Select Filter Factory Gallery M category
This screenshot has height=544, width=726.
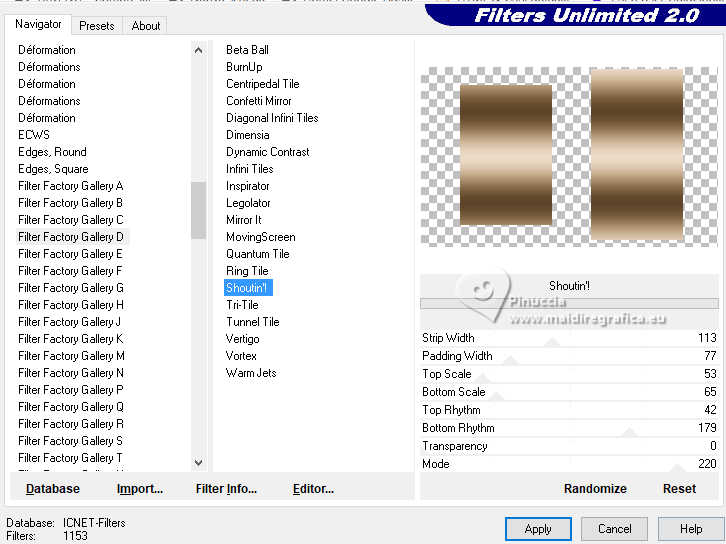click(71, 356)
